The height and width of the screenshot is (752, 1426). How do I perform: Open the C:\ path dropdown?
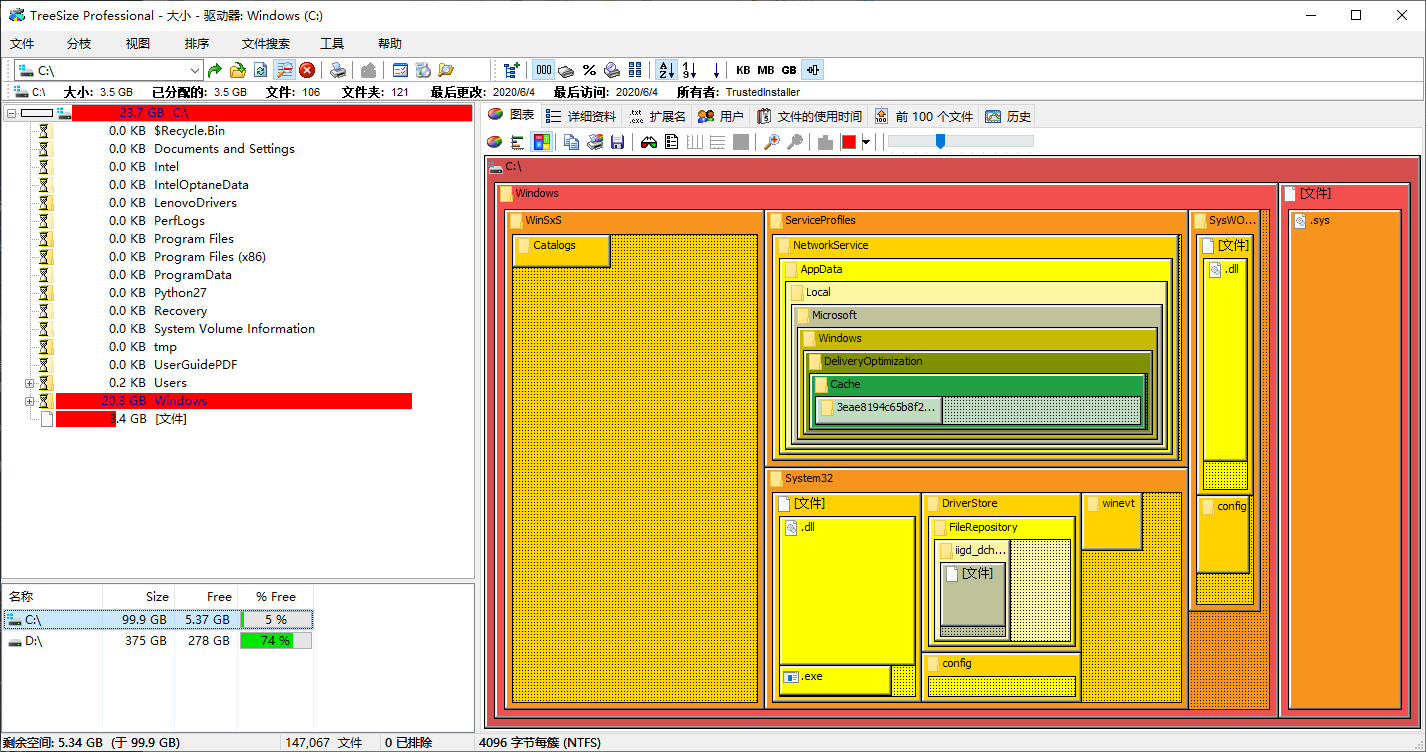click(195, 70)
